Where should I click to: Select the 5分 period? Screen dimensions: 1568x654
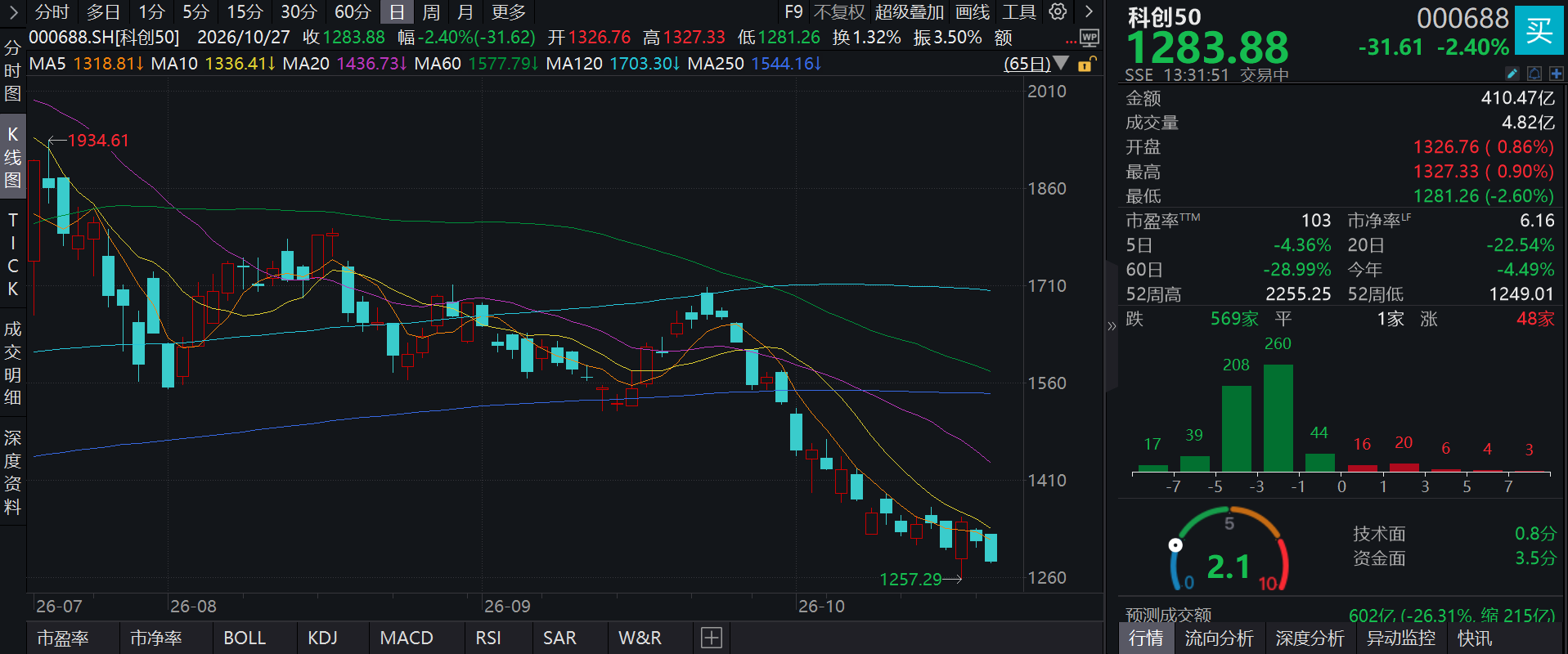pyautogui.click(x=195, y=11)
